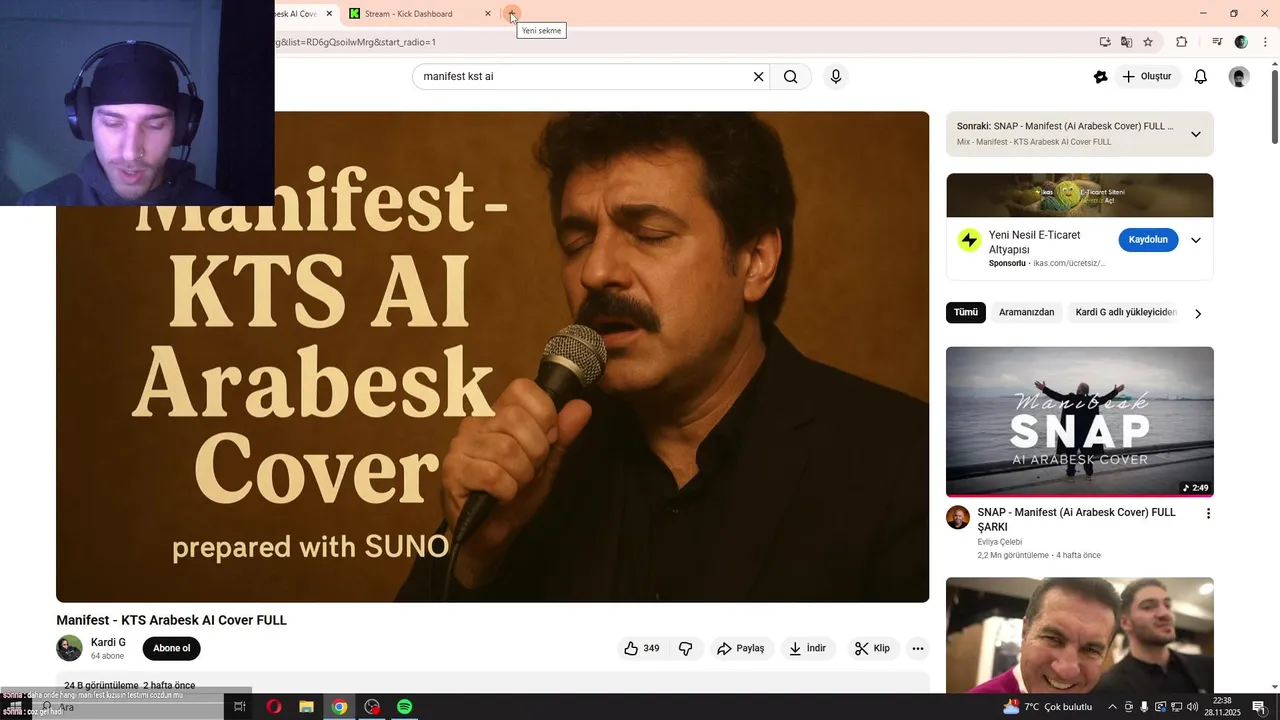
Task: Open OBS Studio from taskbar
Action: pos(372,707)
